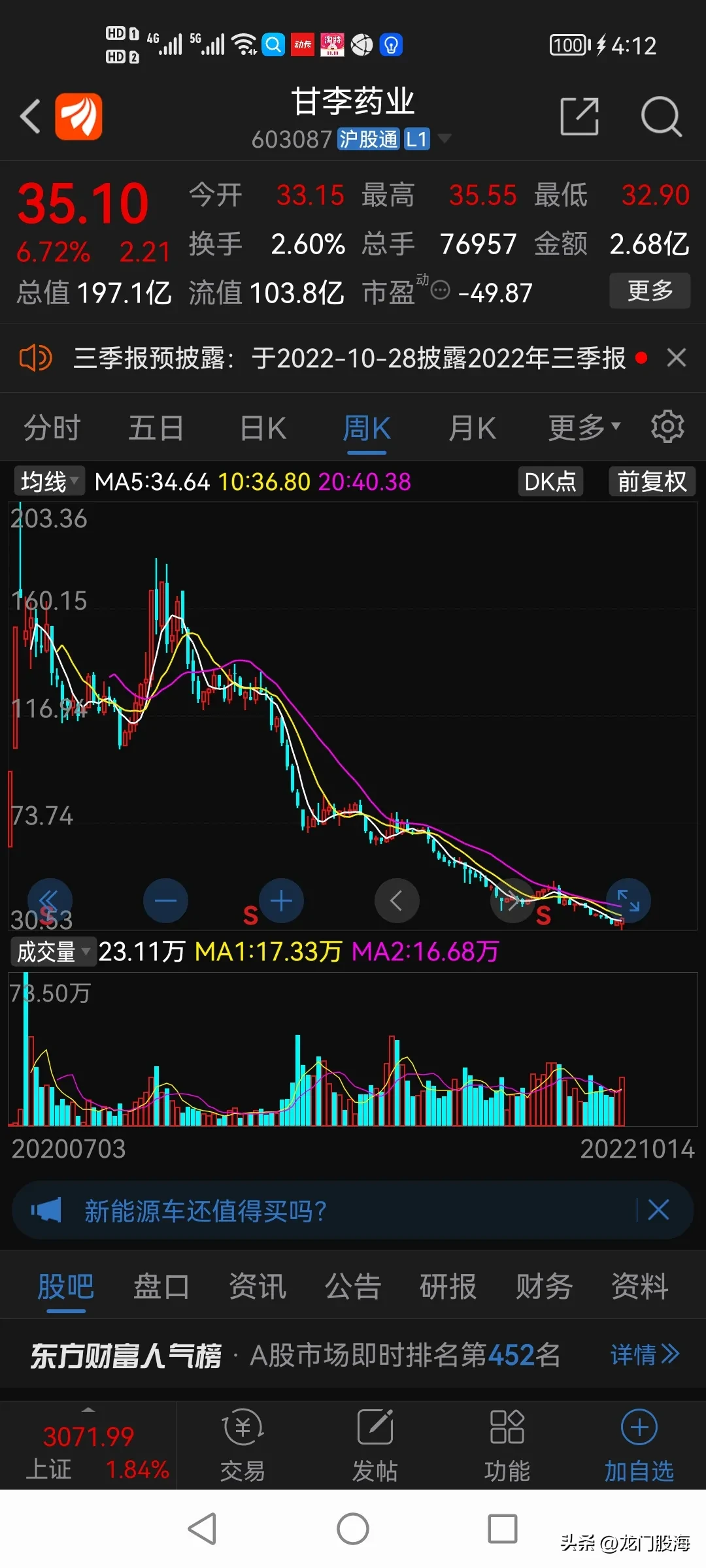The height and width of the screenshot is (1568, 706).
Task: Open 详情 popularity ranking details
Action: [645, 1355]
